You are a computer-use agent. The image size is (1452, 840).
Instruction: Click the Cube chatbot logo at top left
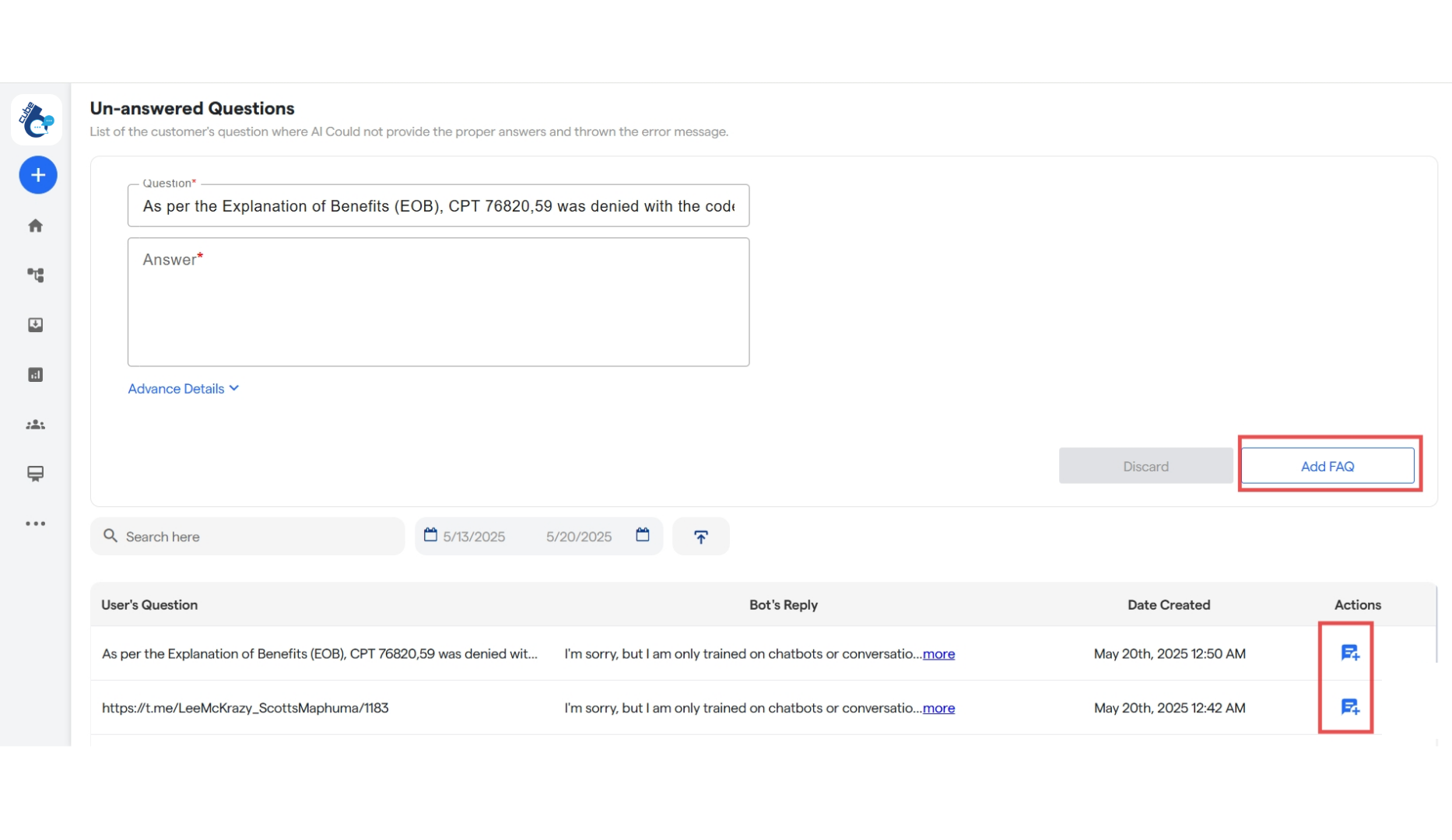click(x=36, y=120)
